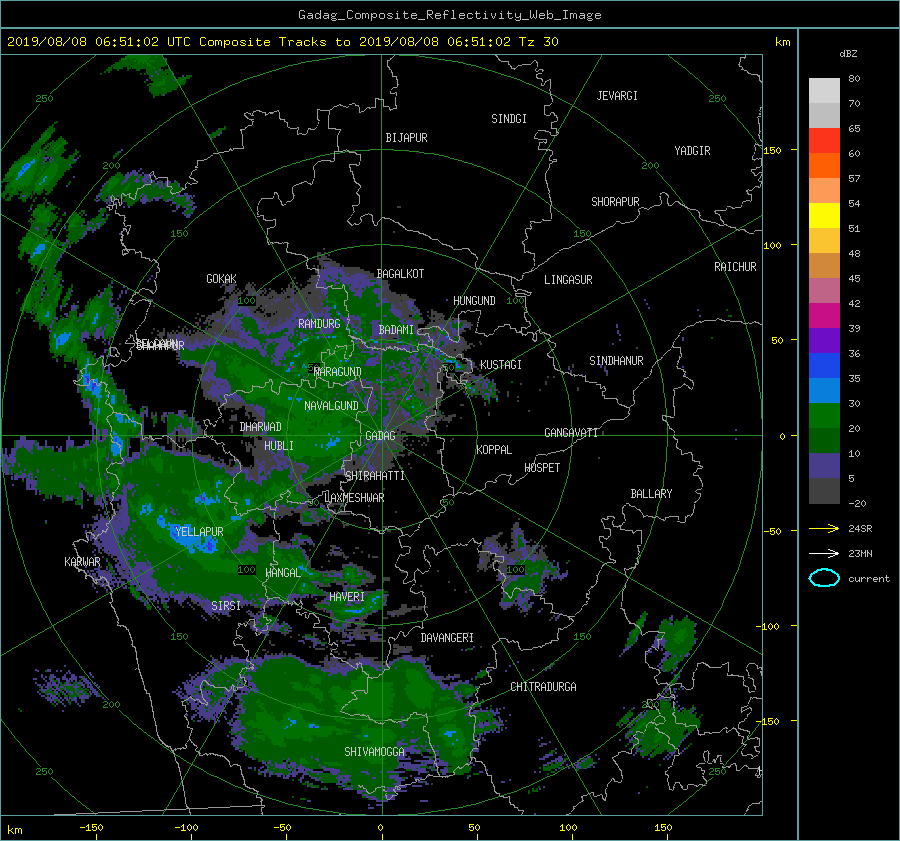Select the yellow 51 dBZ color swatch
The width and height of the screenshot is (900, 841).
[x=824, y=215]
